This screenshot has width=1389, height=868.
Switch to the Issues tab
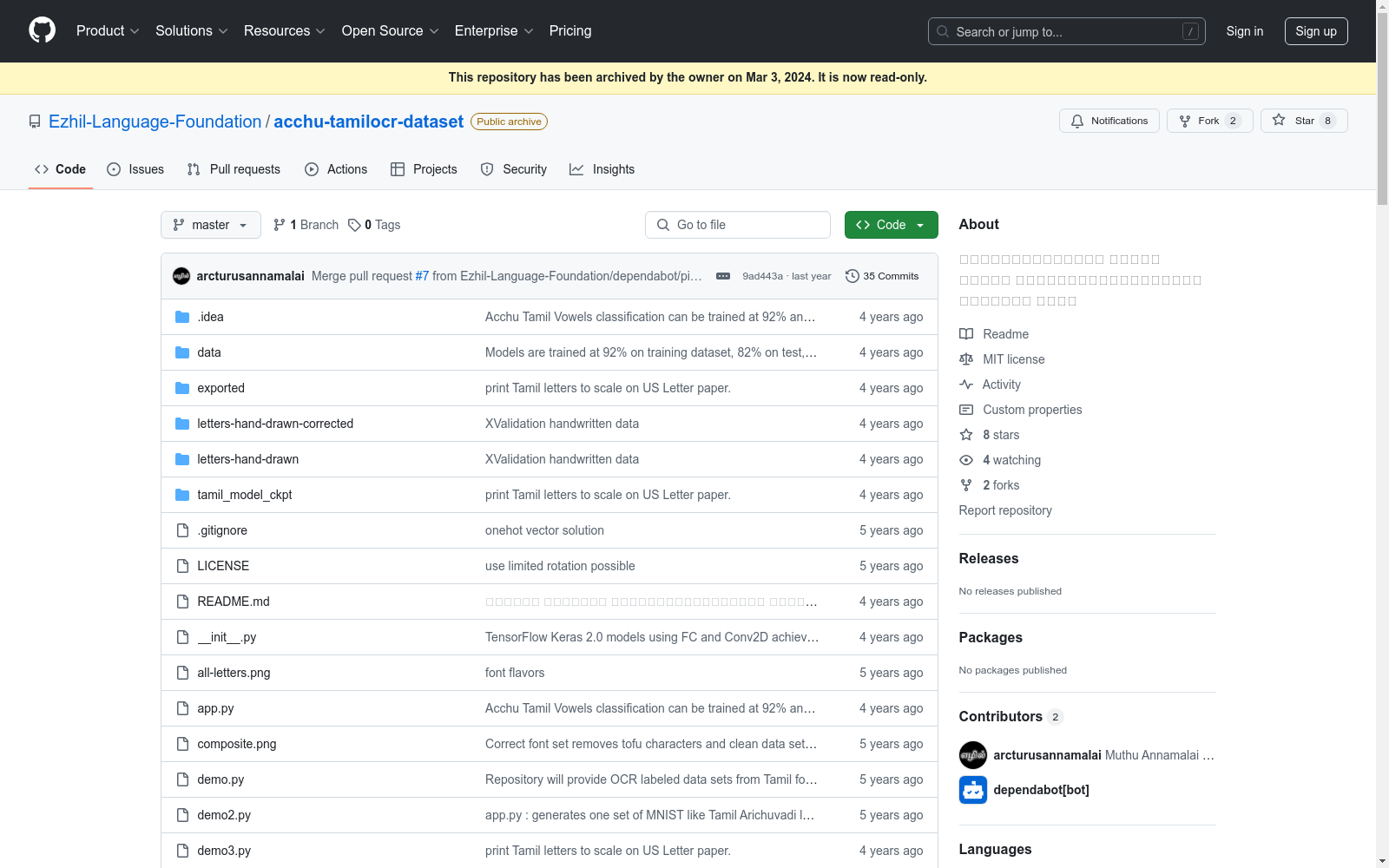coord(135,169)
